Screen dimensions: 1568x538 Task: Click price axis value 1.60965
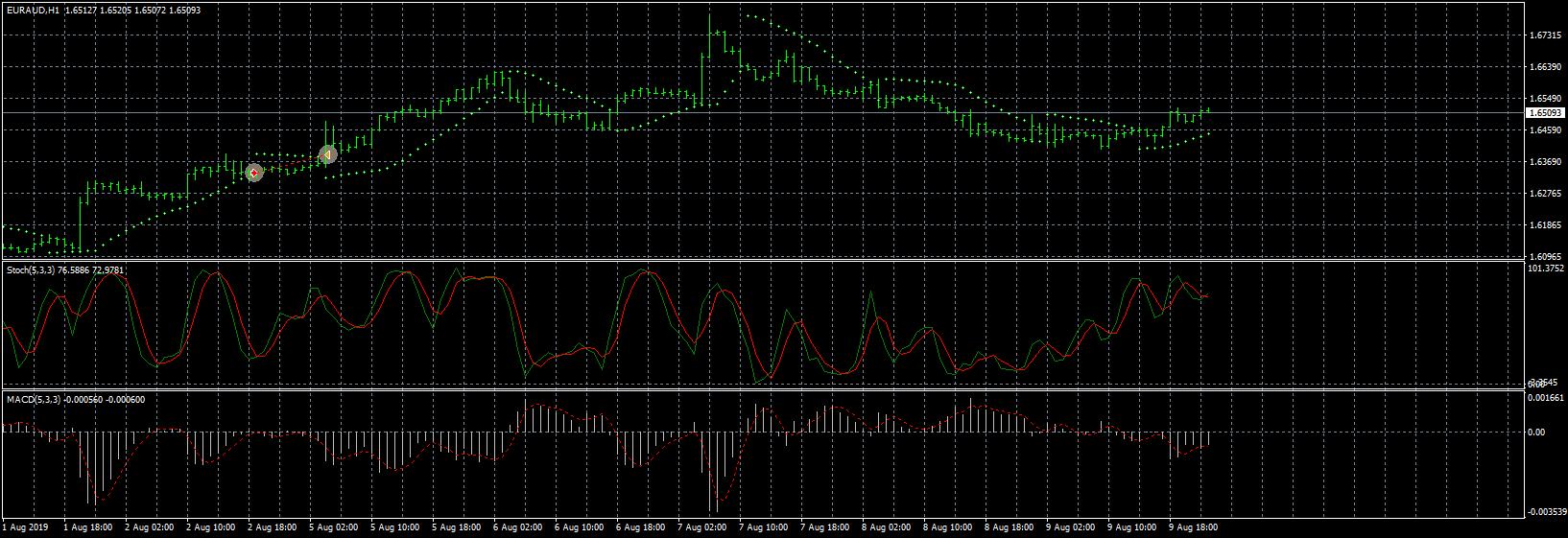[1544, 257]
